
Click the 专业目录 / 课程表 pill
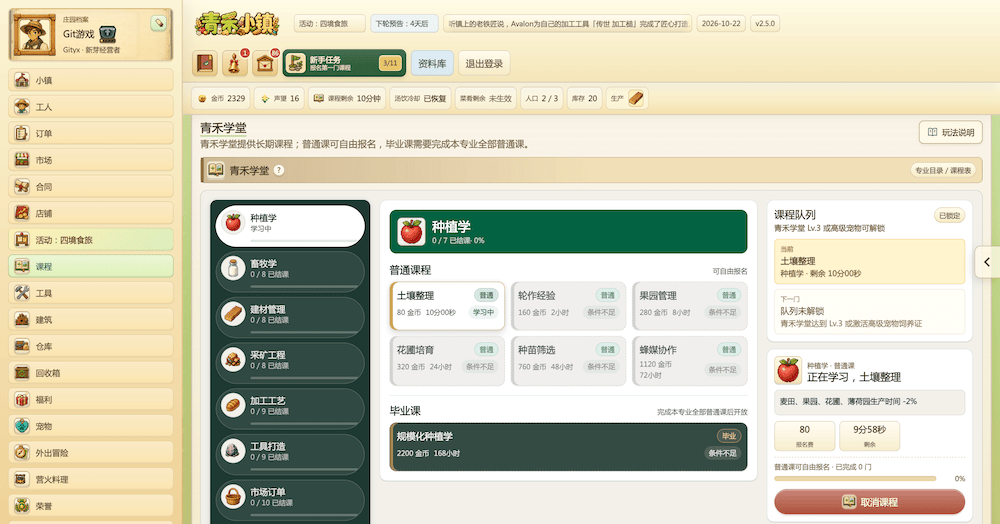pyautogui.click(x=943, y=170)
